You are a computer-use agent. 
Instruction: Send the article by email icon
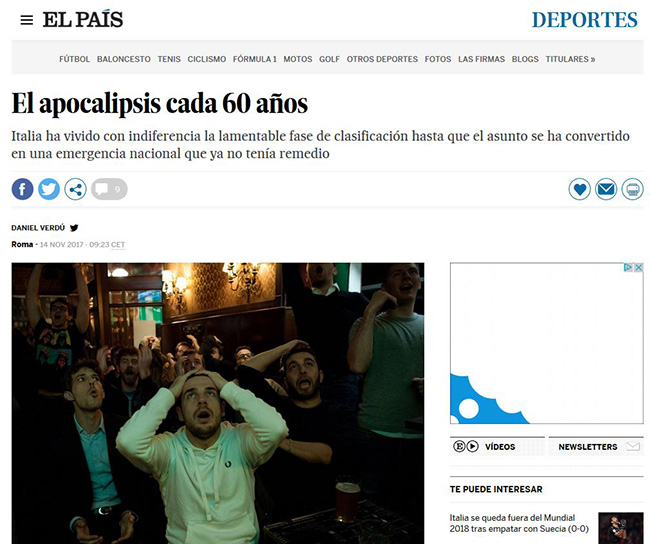(606, 189)
